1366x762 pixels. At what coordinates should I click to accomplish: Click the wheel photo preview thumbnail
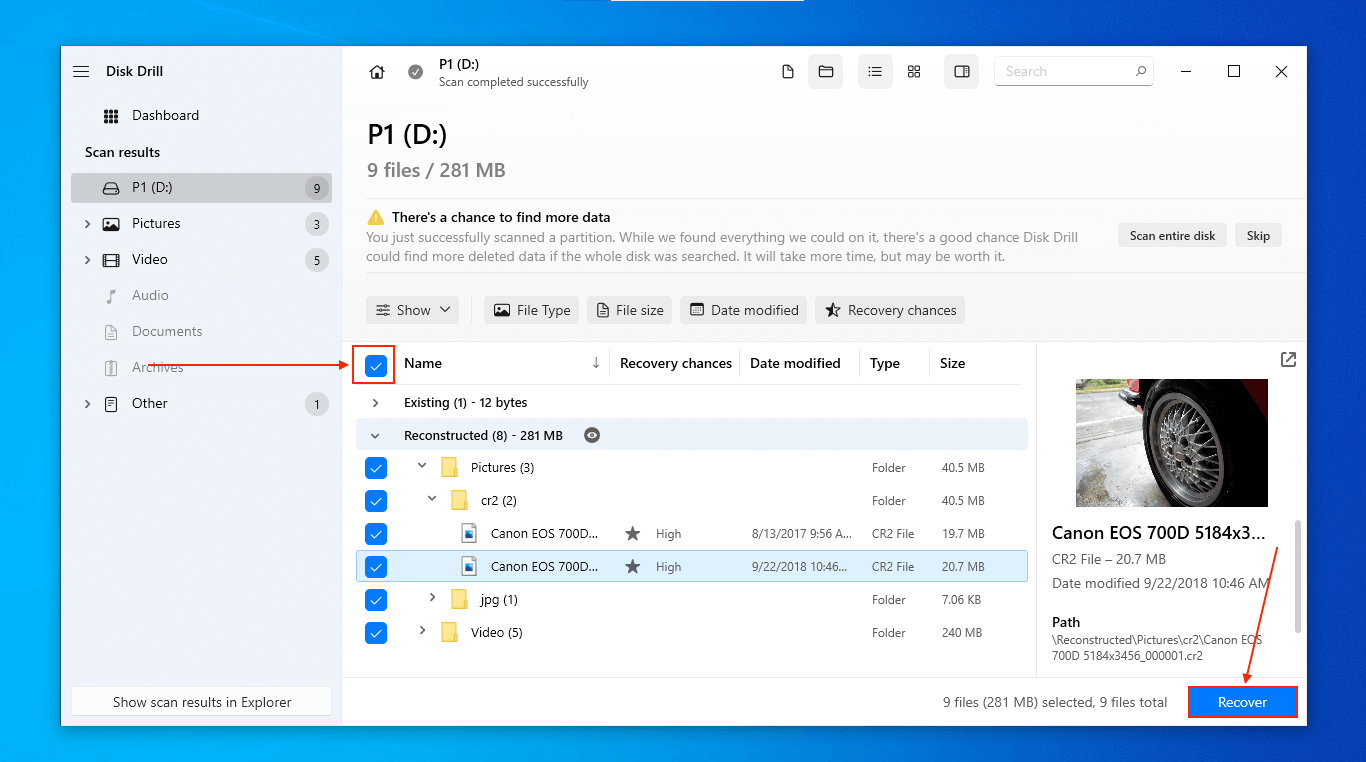click(x=1172, y=442)
